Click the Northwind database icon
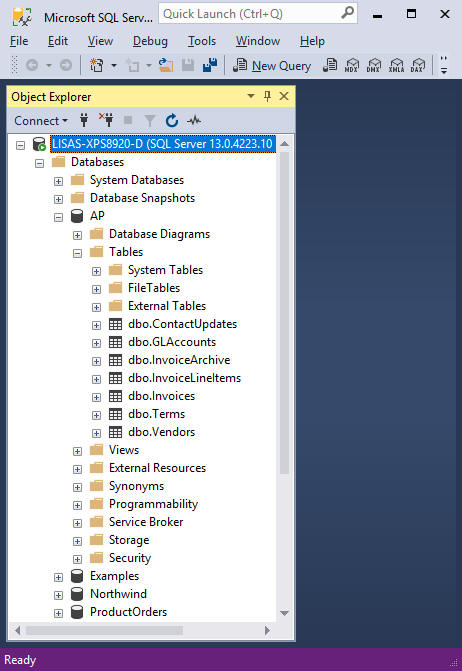 [77, 594]
